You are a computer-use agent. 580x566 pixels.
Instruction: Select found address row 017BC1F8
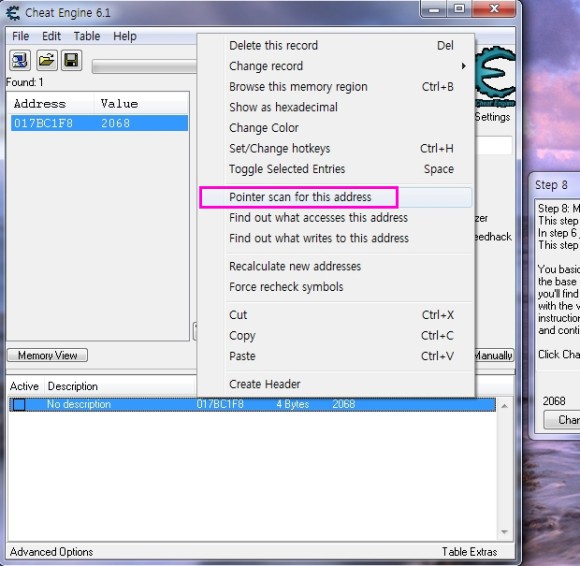99,123
